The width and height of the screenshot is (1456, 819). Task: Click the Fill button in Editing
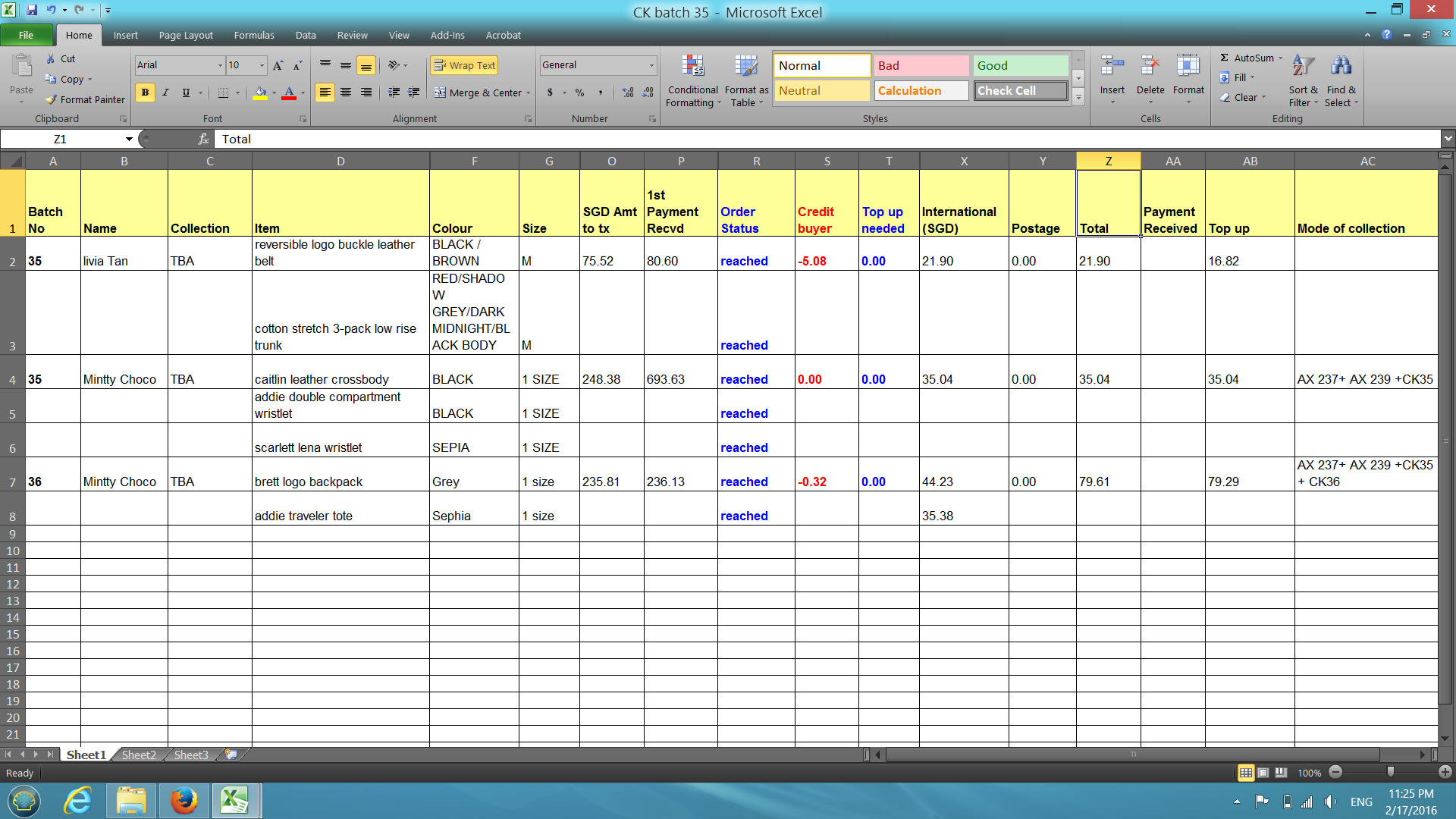(1236, 77)
